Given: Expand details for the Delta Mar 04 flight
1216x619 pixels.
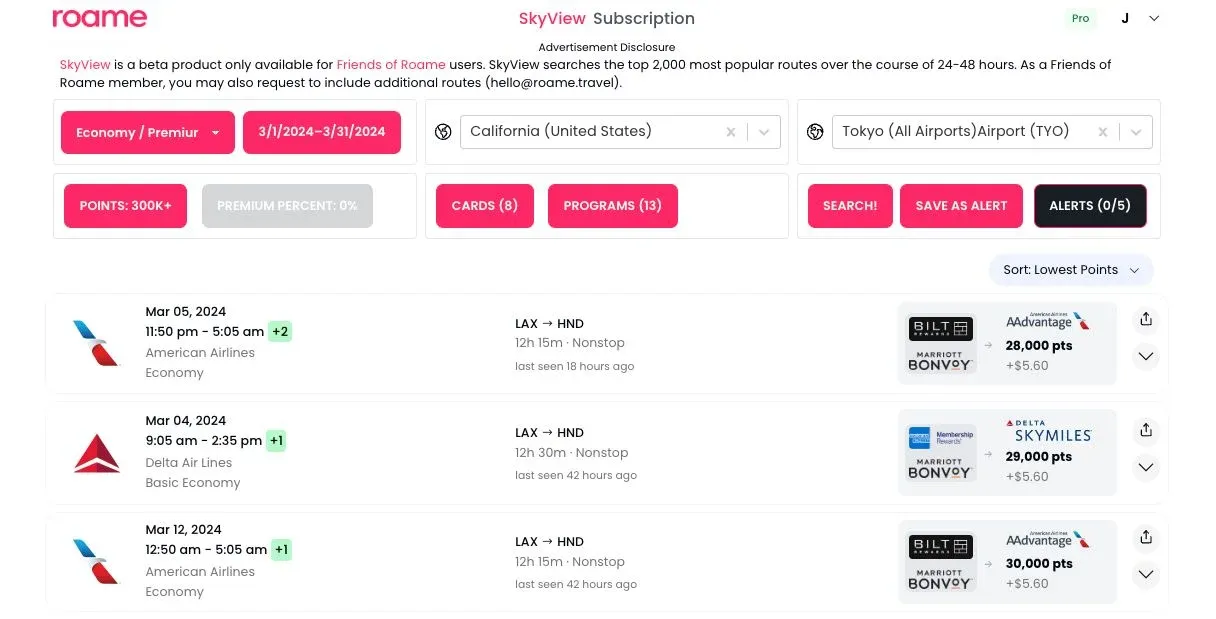Looking at the screenshot, I should (x=1146, y=467).
